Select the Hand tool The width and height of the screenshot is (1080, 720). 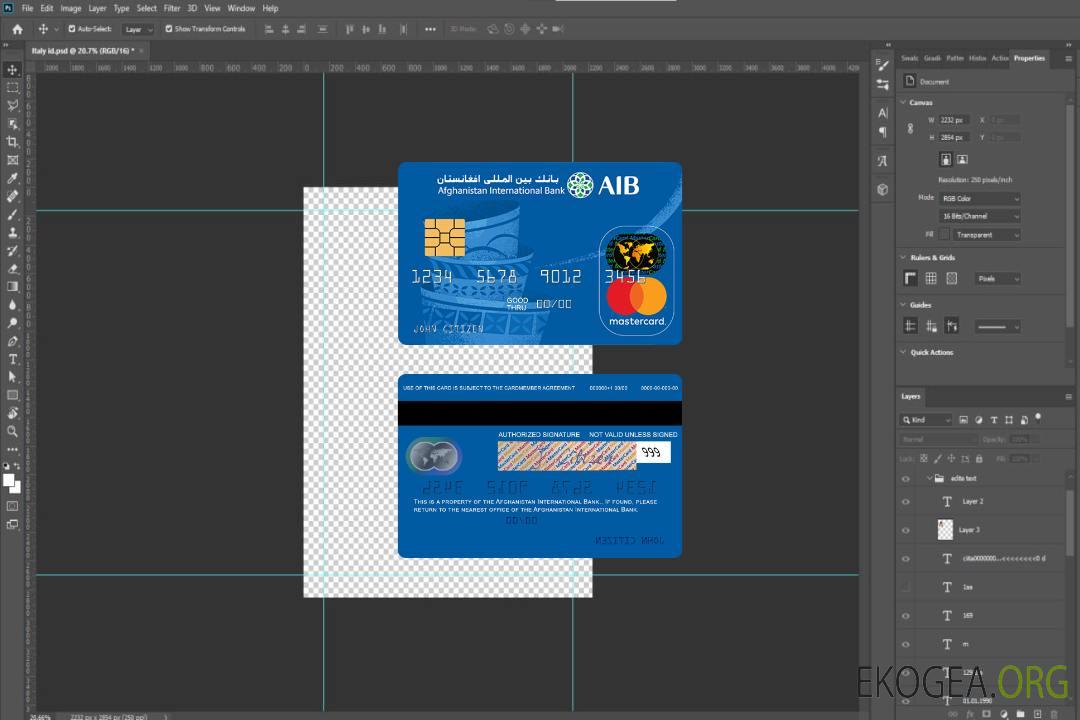[x=12, y=413]
